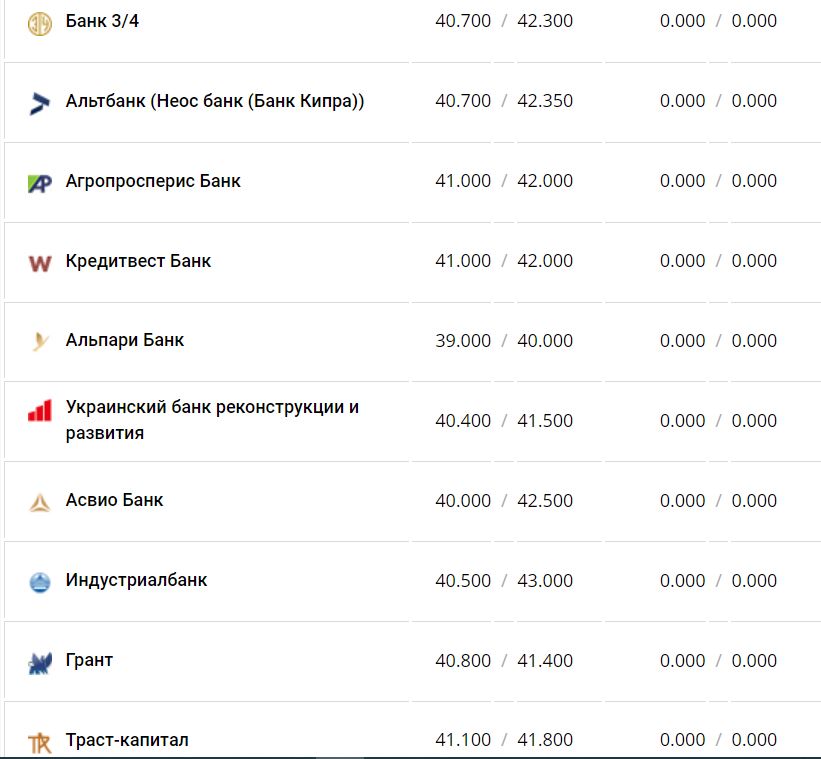Open the Индустриалбанк link
The height and width of the screenshot is (759, 821).
tap(136, 580)
